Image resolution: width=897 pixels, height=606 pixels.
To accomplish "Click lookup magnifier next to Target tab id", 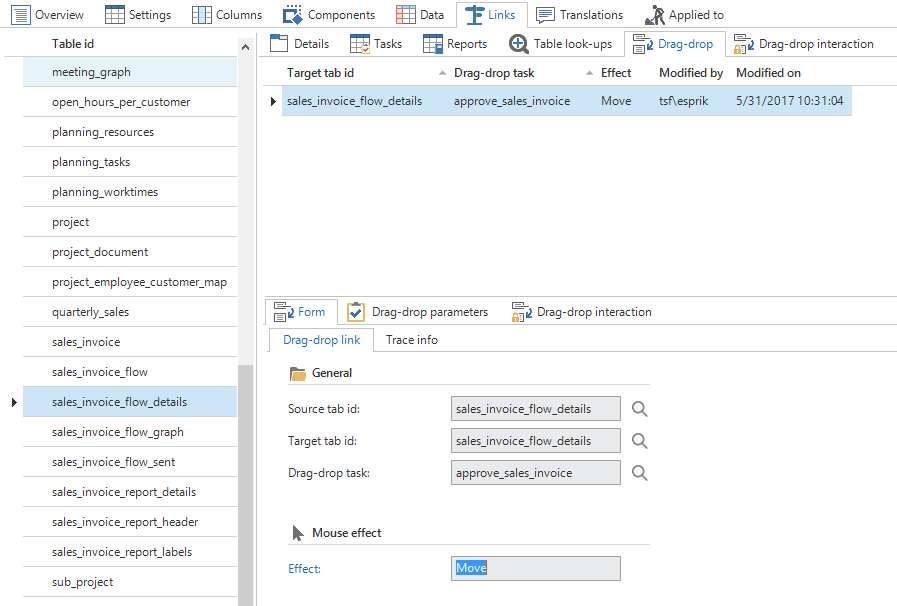I will 640,441.
